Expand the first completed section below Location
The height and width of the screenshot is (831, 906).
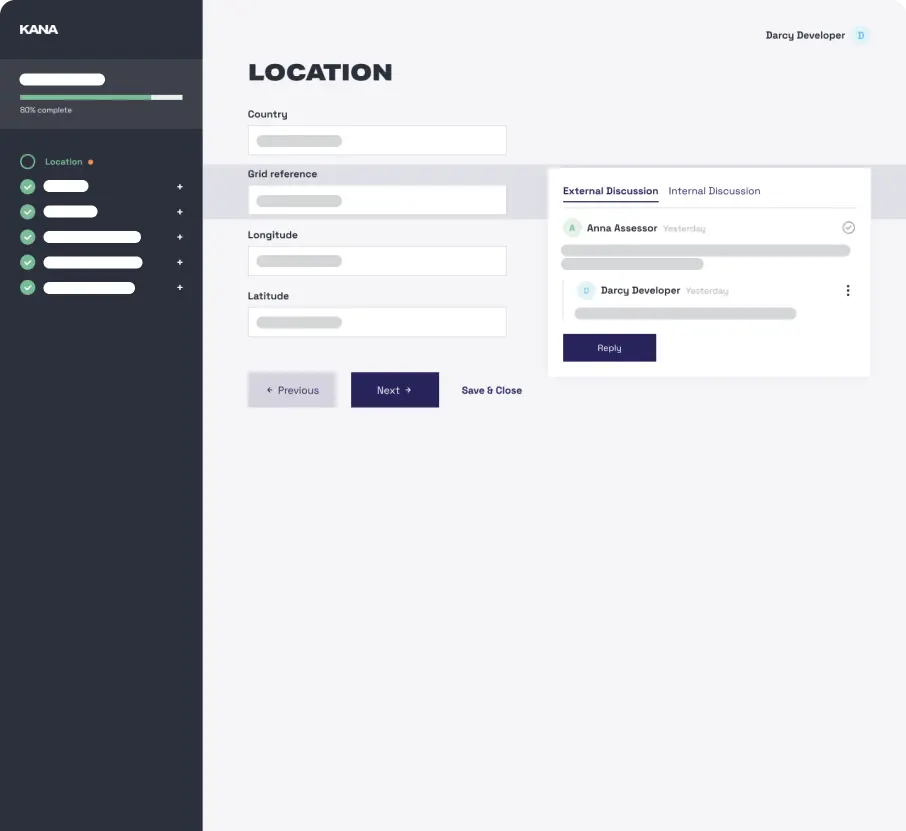(x=180, y=187)
